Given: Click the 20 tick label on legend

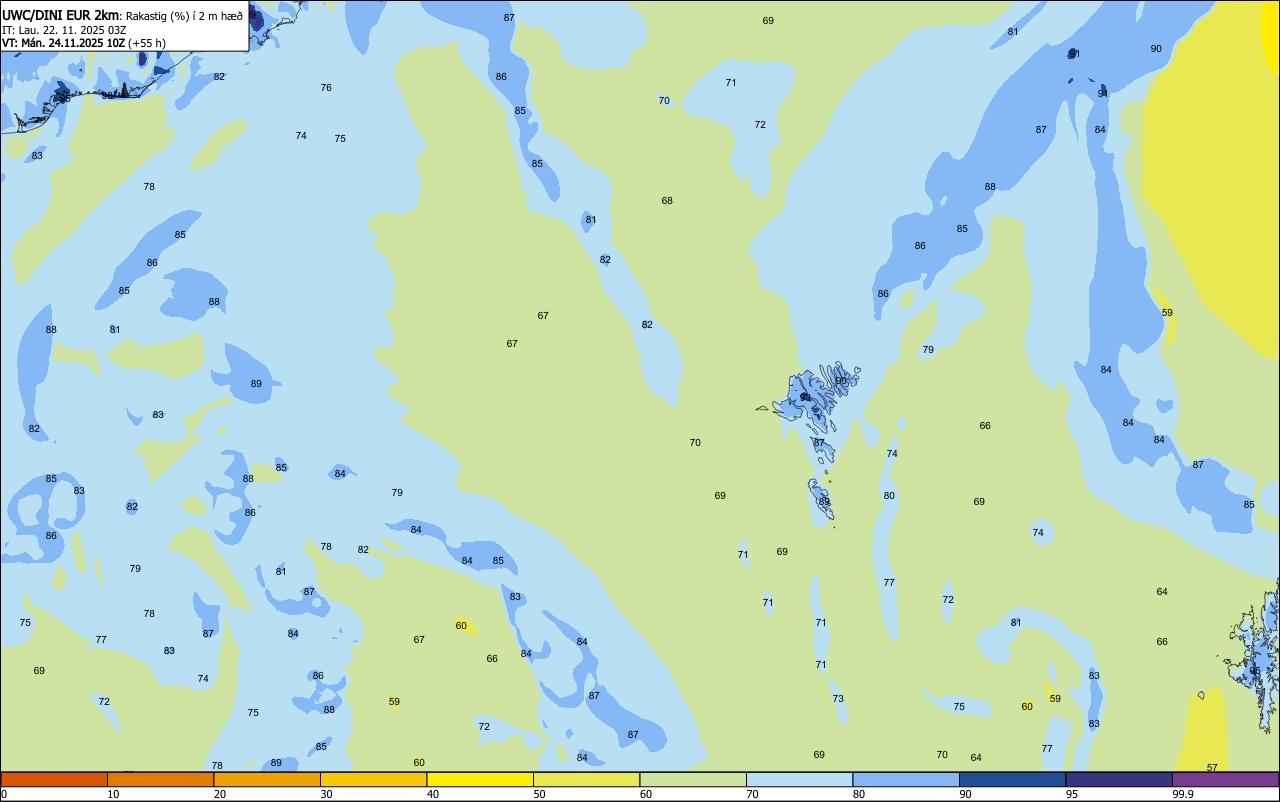Looking at the screenshot, I should click(x=220, y=794).
